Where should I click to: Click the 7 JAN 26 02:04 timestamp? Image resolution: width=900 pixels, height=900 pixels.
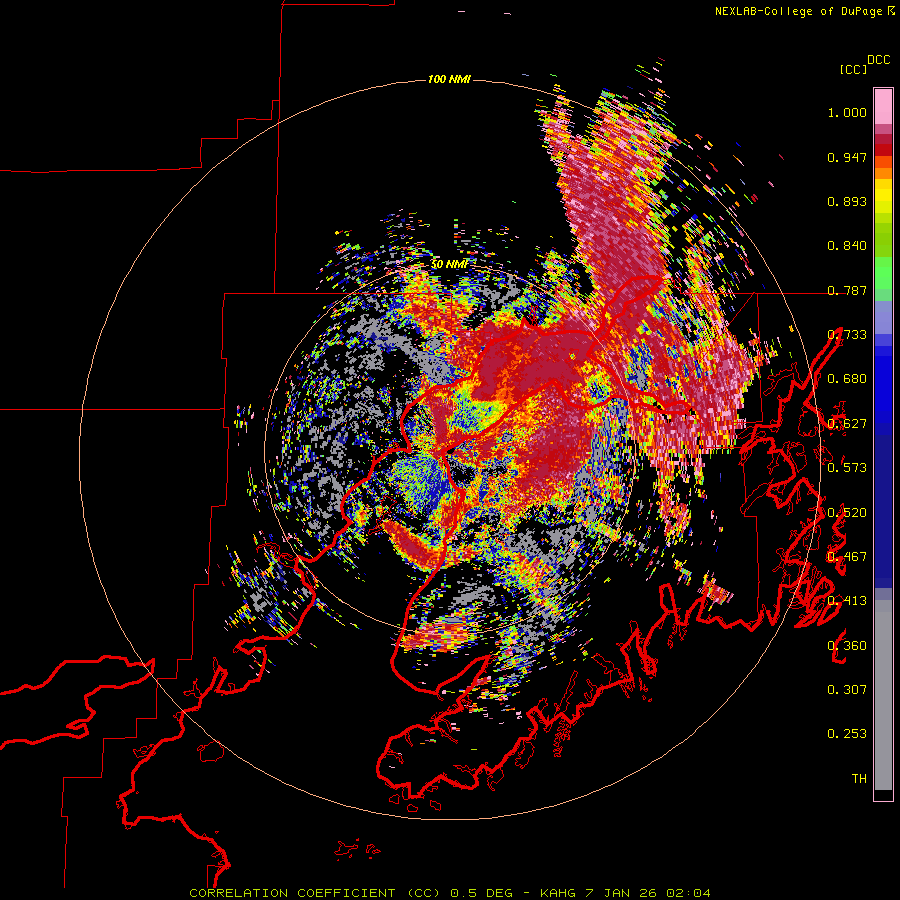pos(647,893)
